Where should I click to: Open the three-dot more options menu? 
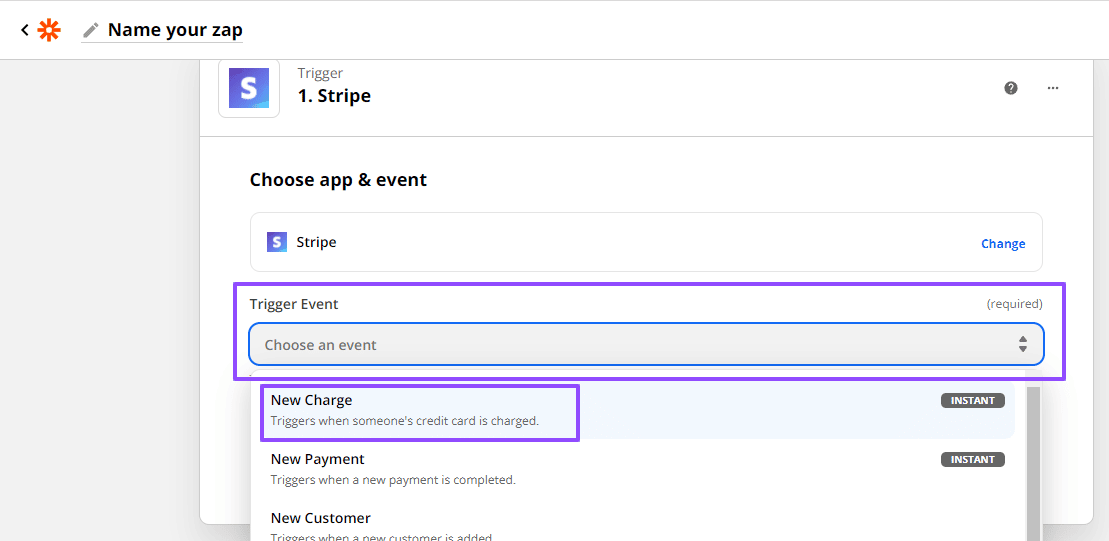[x=1053, y=88]
